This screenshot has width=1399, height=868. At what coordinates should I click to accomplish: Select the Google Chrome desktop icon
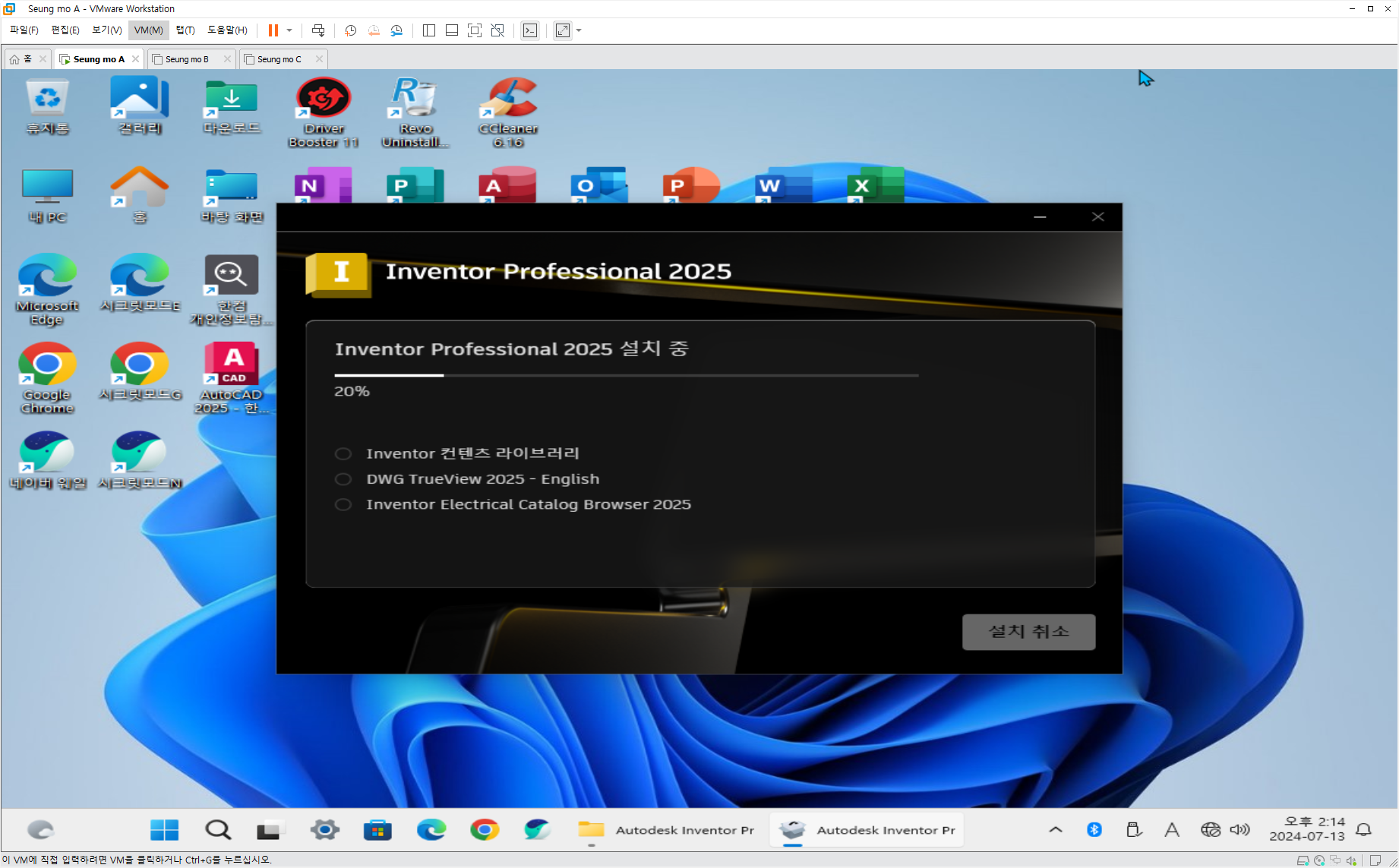pyautogui.click(x=47, y=378)
